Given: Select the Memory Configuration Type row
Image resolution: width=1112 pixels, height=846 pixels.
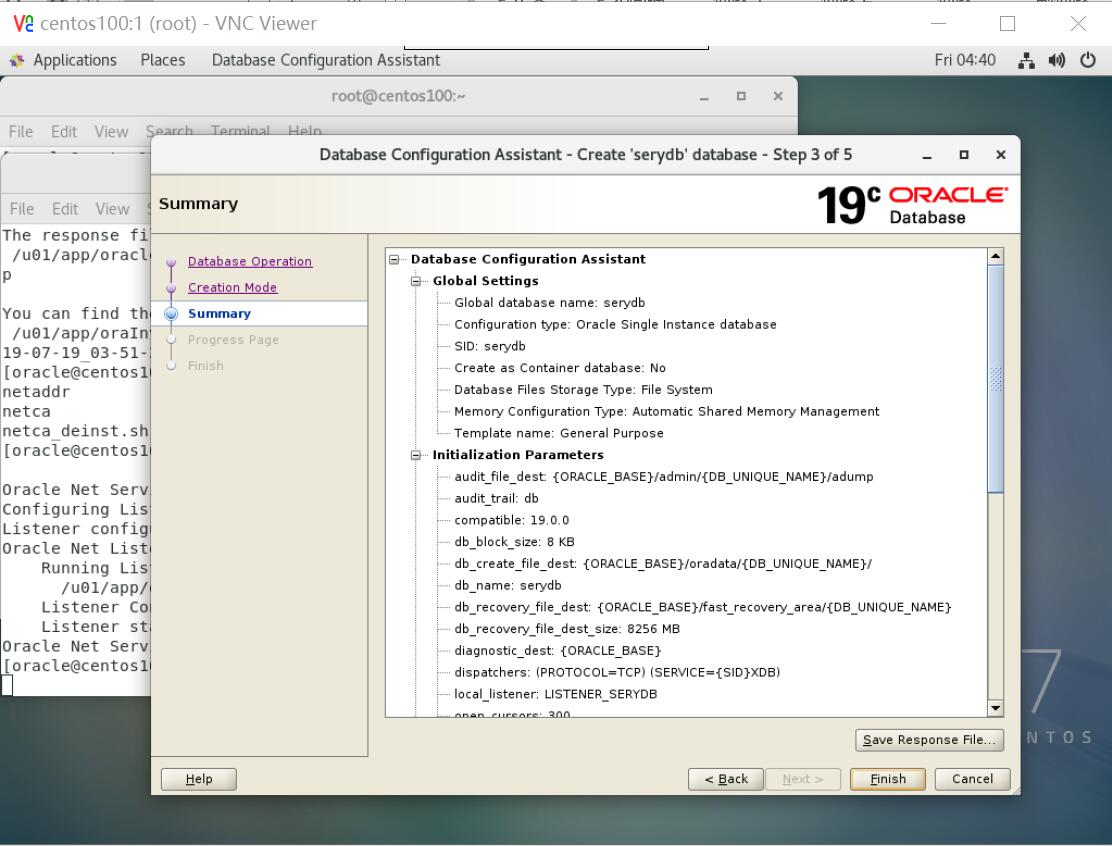Looking at the screenshot, I should (x=667, y=412).
